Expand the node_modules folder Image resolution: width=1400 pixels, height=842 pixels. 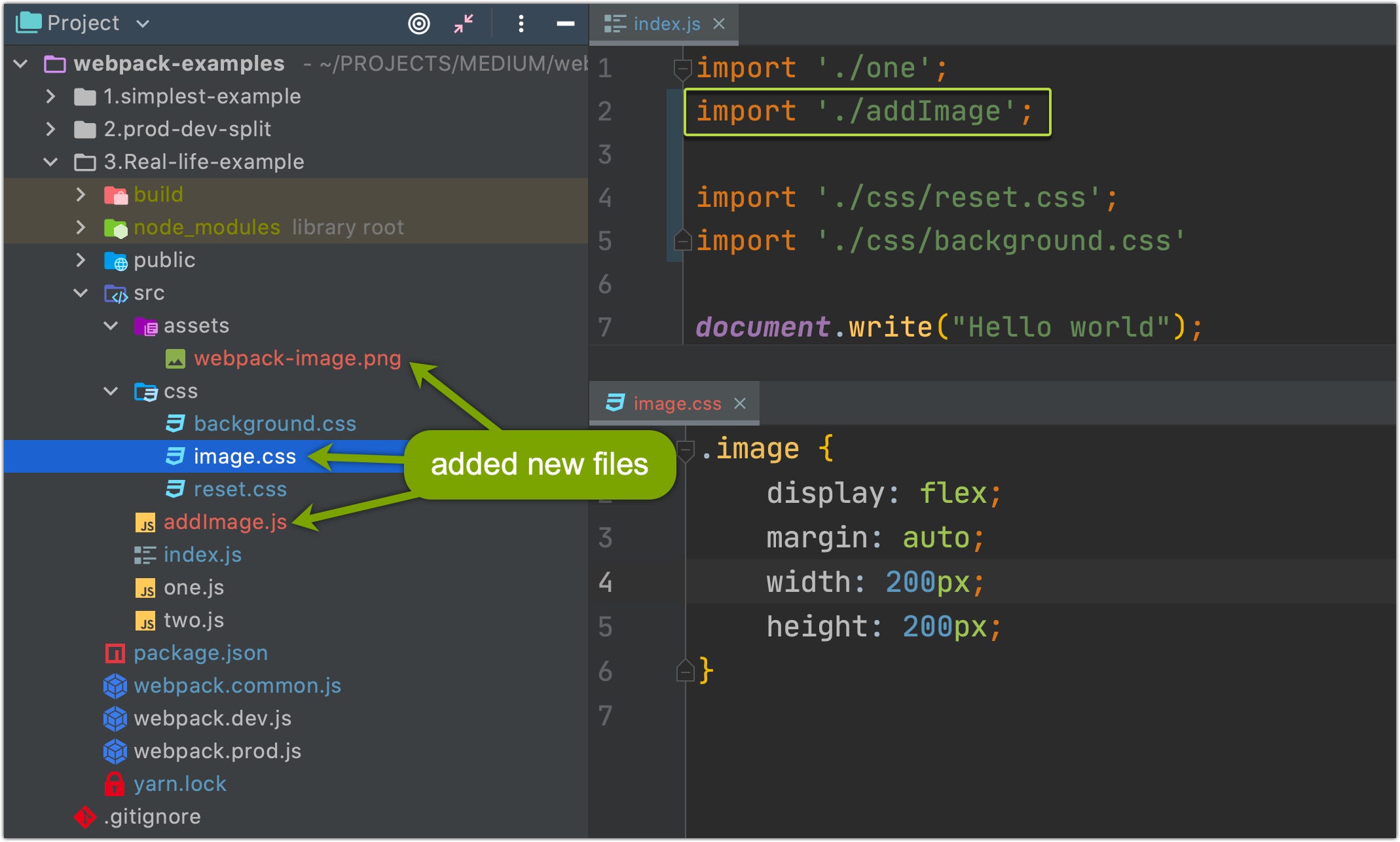click(x=81, y=227)
